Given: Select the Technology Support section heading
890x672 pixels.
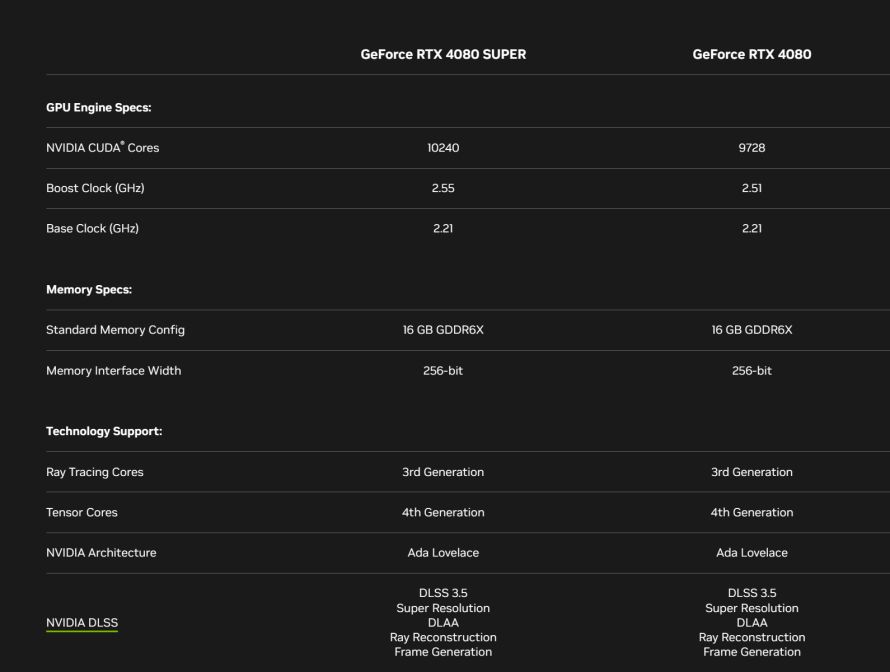Looking at the screenshot, I should pyautogui.click(x=104, y=432).
